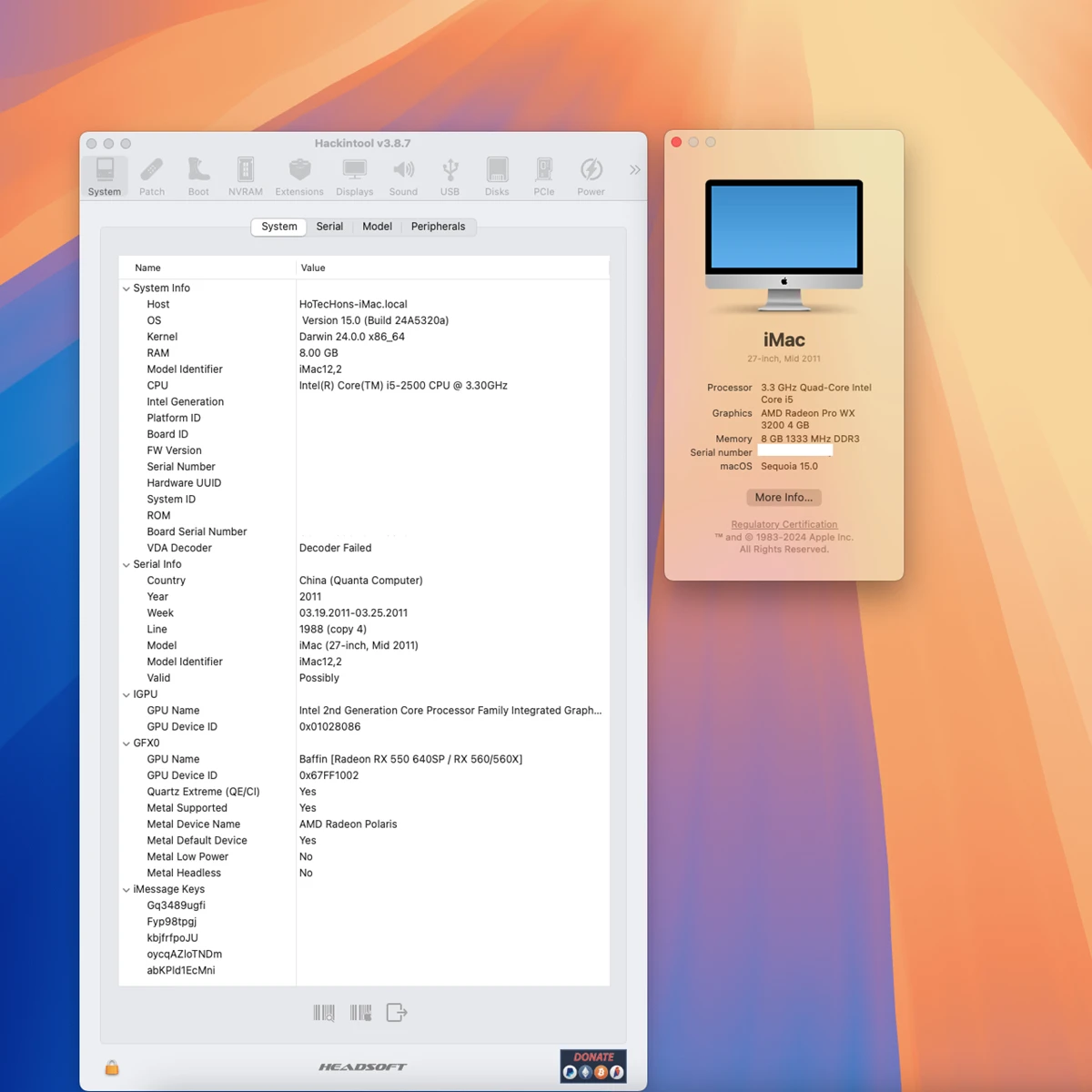This screenshot has width=1092, height=1092.
Task: Click '1988 (copy 4)' value
Action: pyautogui.click(x=333, y=629)
